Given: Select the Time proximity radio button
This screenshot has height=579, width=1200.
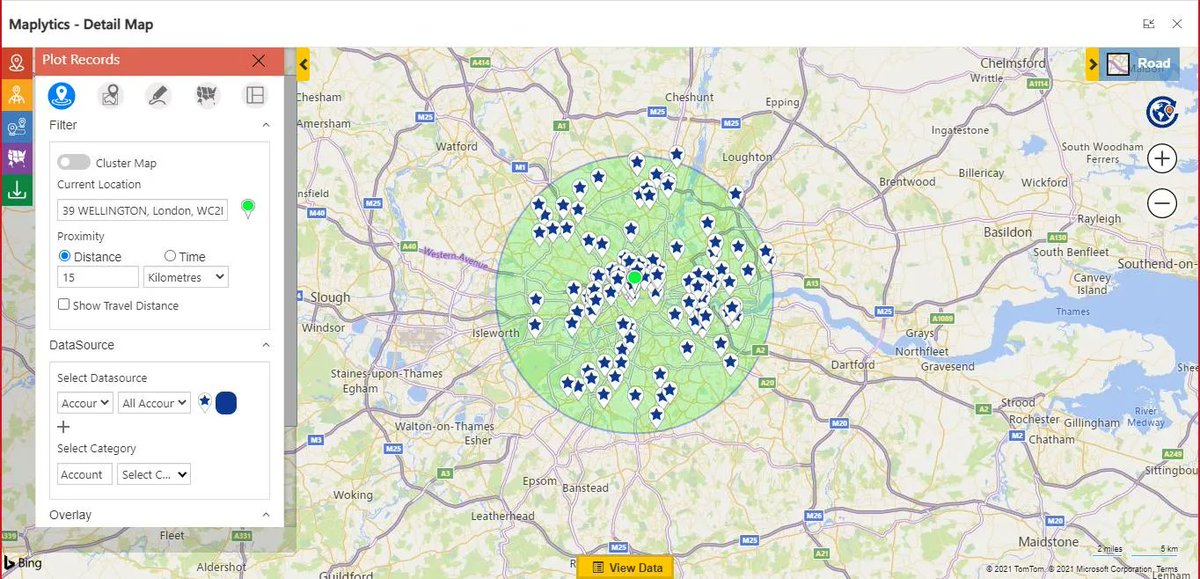Looking at the screenshot, I should pyautogui.click(x=170, y=256).
